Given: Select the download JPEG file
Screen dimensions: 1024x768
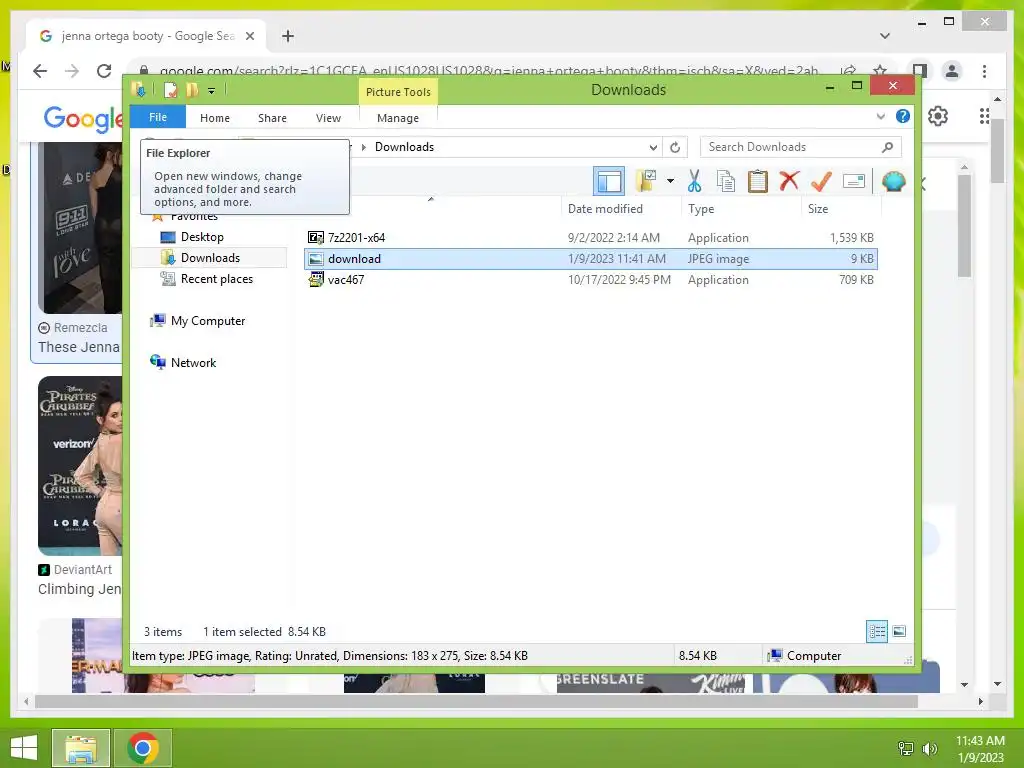Looking at the screenshot, I should (590, 259).
